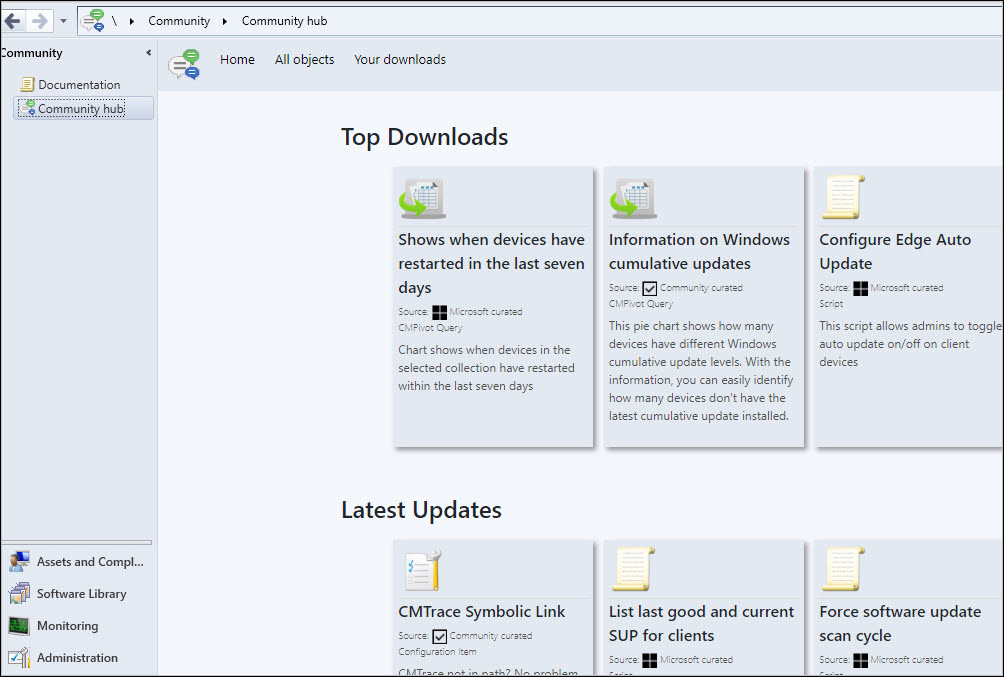Expand the arrow after Community in breadcrumb
Screen dimensions: 1004x677
[225, 21]
